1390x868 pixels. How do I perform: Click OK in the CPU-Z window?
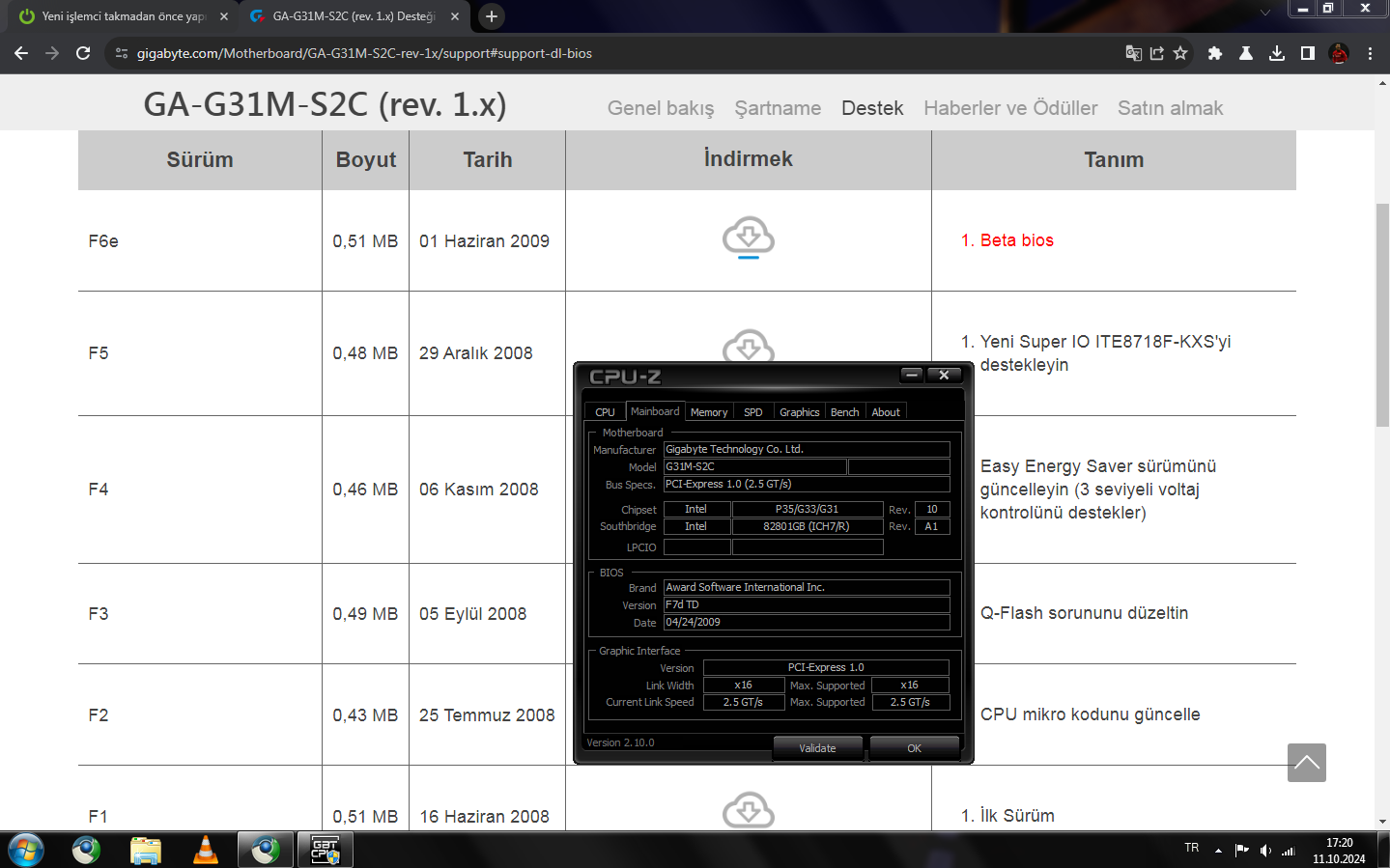click(x=915, y=748)
